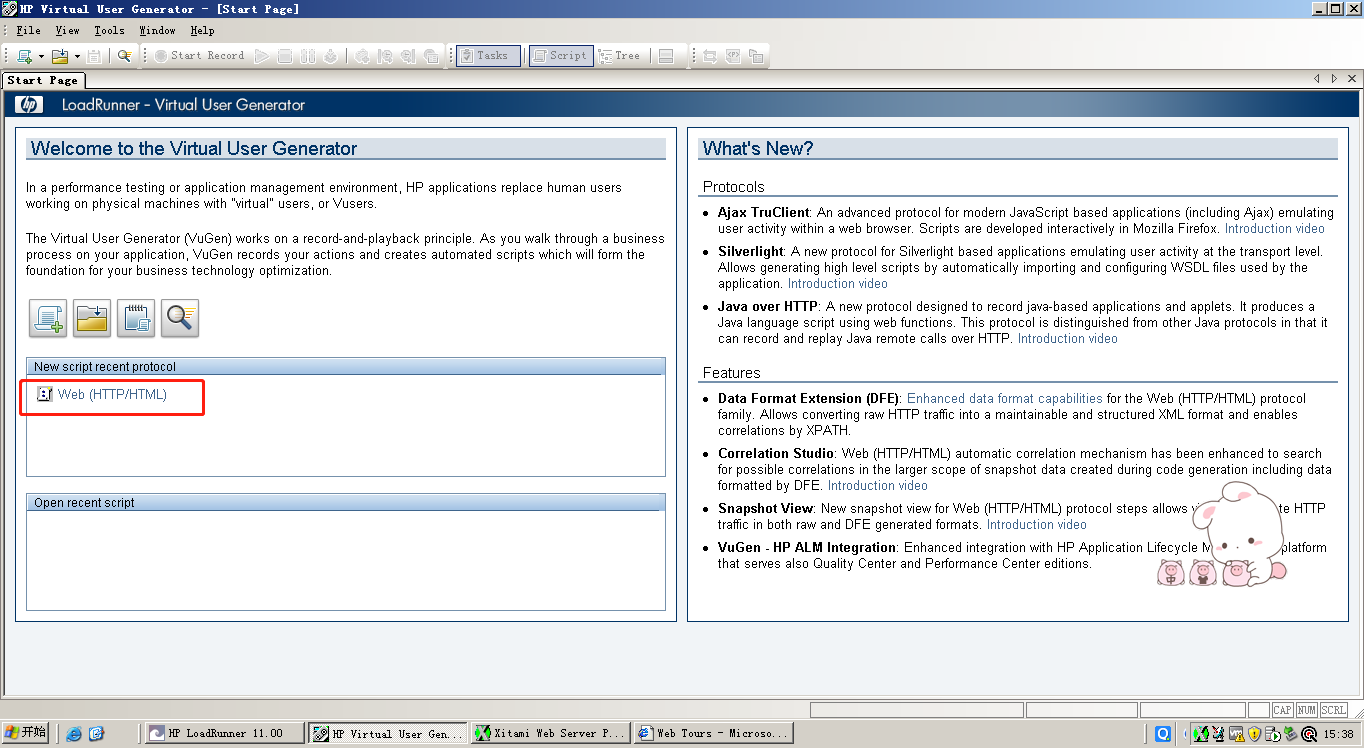Open the Window menu

point(157,31)
